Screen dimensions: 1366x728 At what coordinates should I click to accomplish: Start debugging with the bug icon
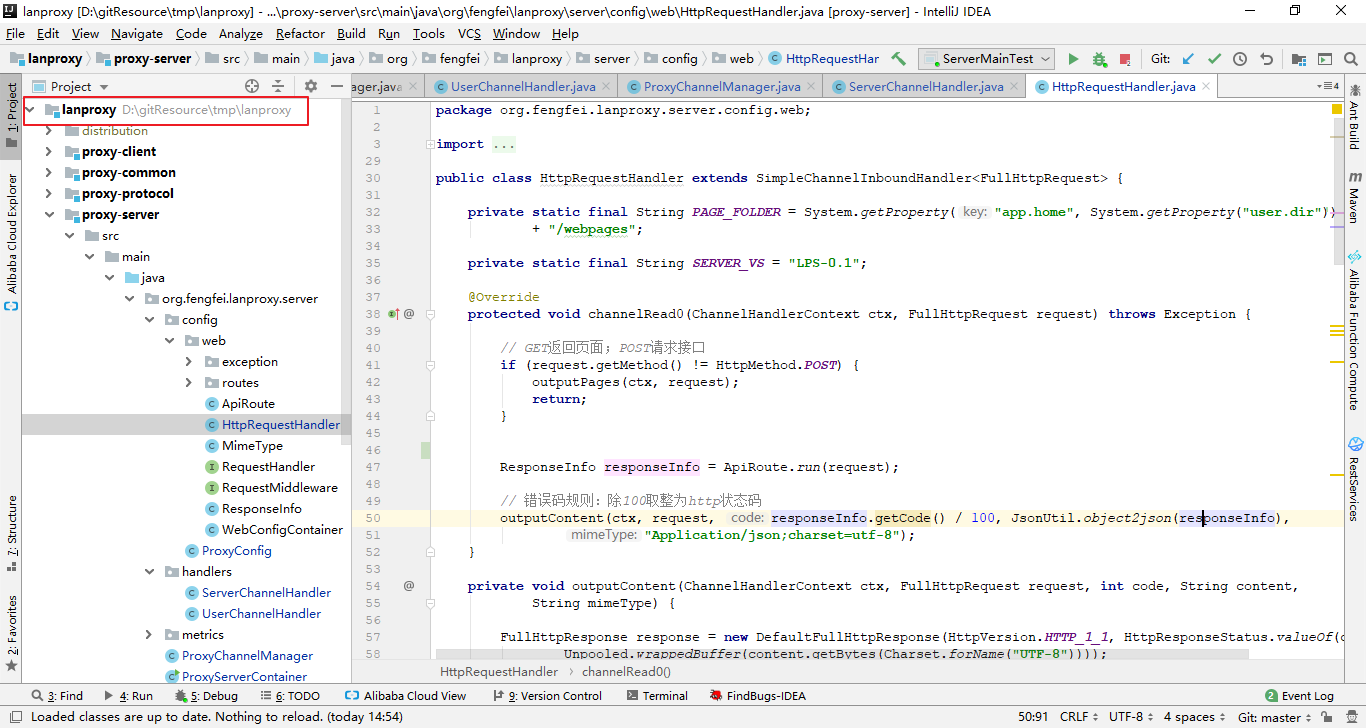pyautogui.click(x=1099, y=59)
